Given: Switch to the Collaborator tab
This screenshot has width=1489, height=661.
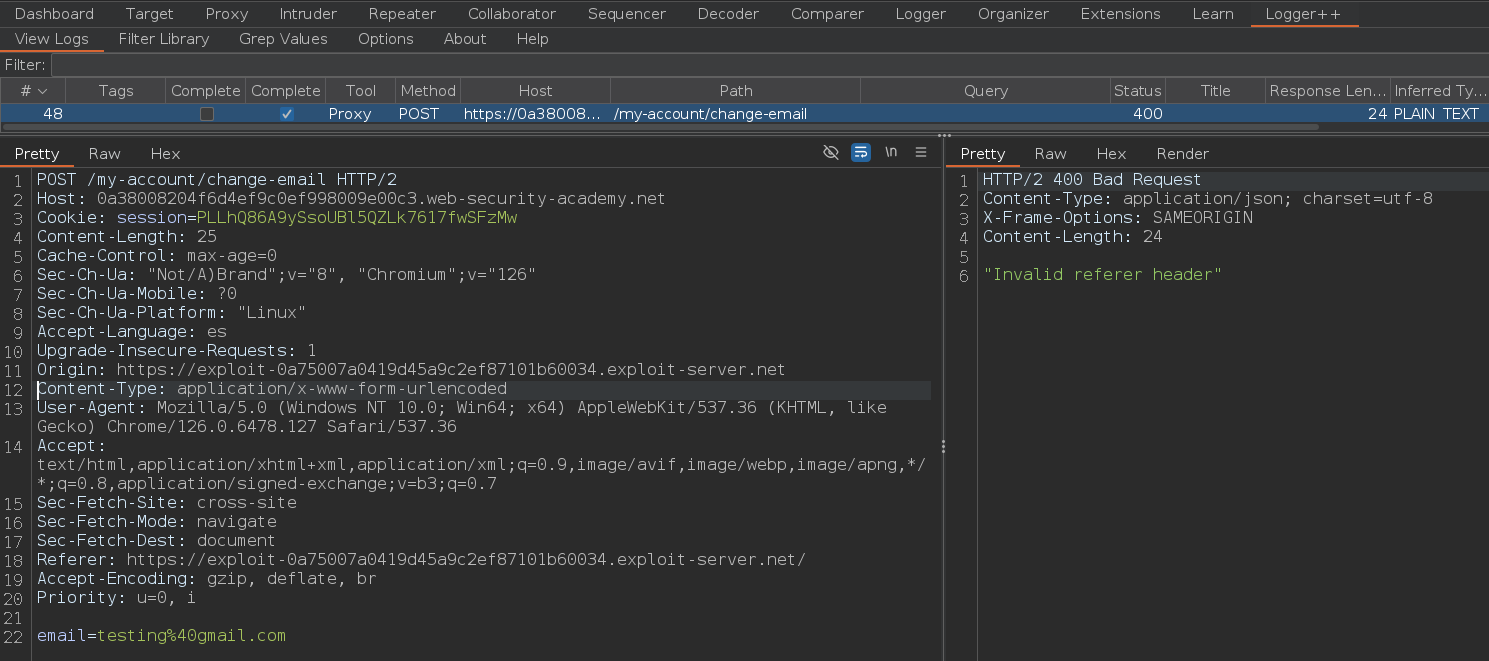Looking at the screenshot, I should [512, 14].
